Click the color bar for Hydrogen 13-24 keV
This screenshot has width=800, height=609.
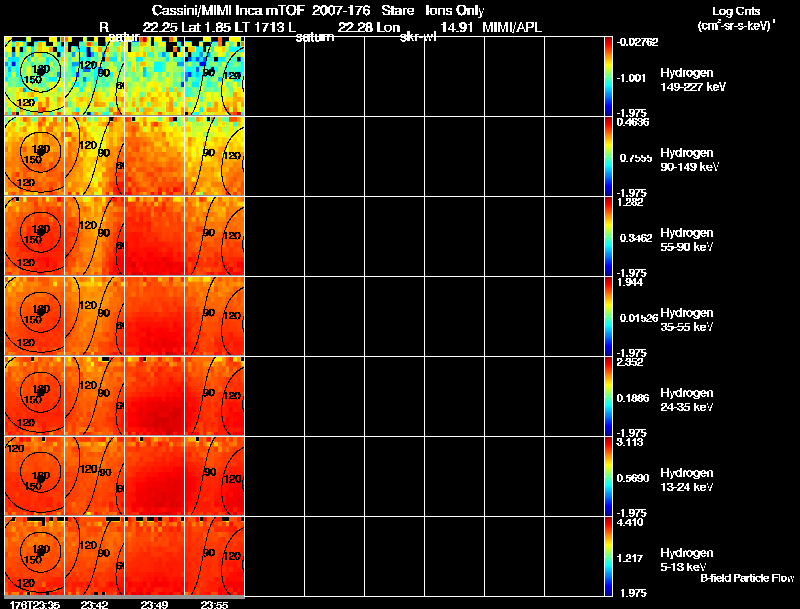pos(608,477)
